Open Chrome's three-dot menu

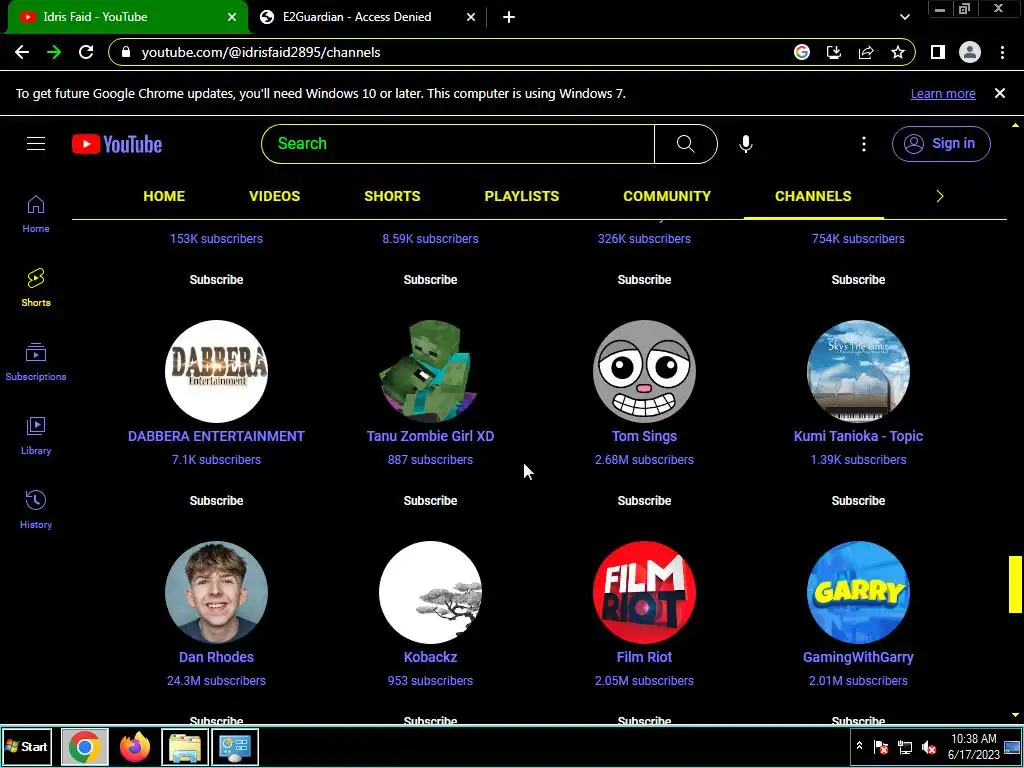(1002, 52)
